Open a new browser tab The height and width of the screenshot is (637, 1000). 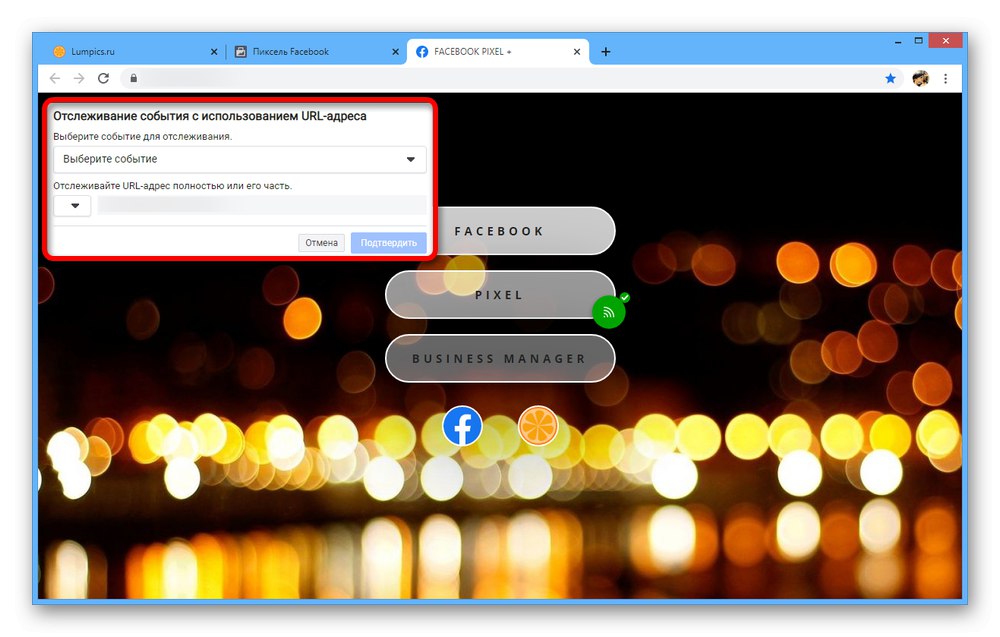point(606,52)
